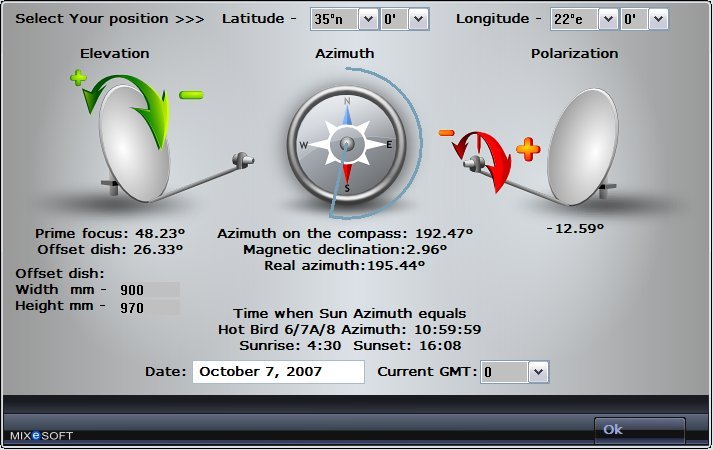Click the green minus elevation icon
713x450 pixels.
coord(191,95)
